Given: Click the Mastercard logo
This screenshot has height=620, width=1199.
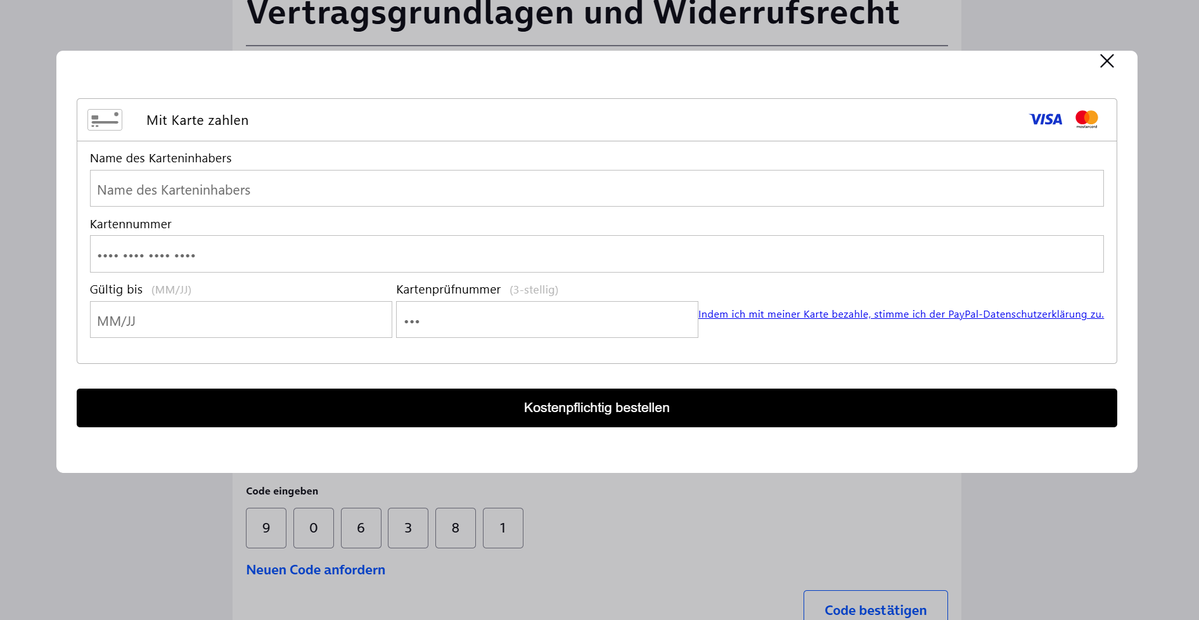Looking at the screenshot, I should 1086,119.
